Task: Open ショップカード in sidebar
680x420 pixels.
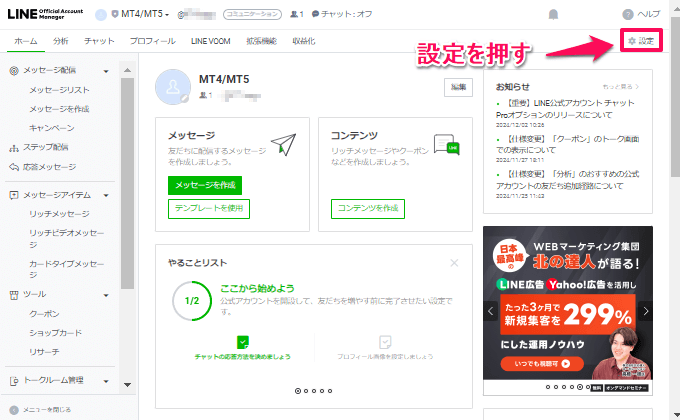Action: click(x=56, y=333)
